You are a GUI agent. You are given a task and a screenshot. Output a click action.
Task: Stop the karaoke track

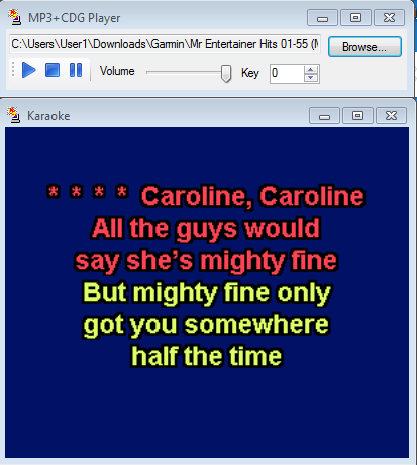[x=52, y=70]
